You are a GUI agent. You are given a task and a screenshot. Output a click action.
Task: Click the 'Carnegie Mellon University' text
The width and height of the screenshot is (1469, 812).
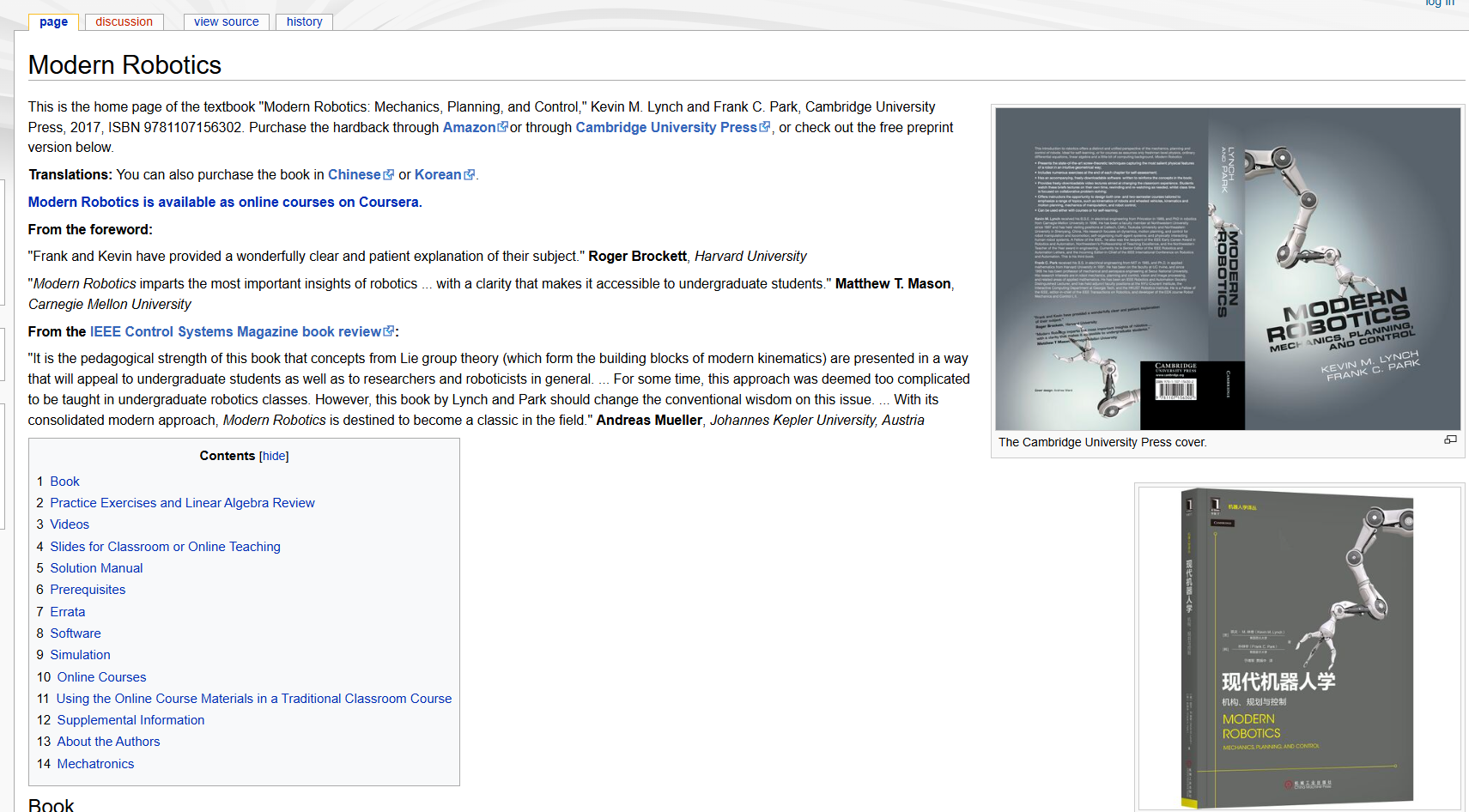109,305
